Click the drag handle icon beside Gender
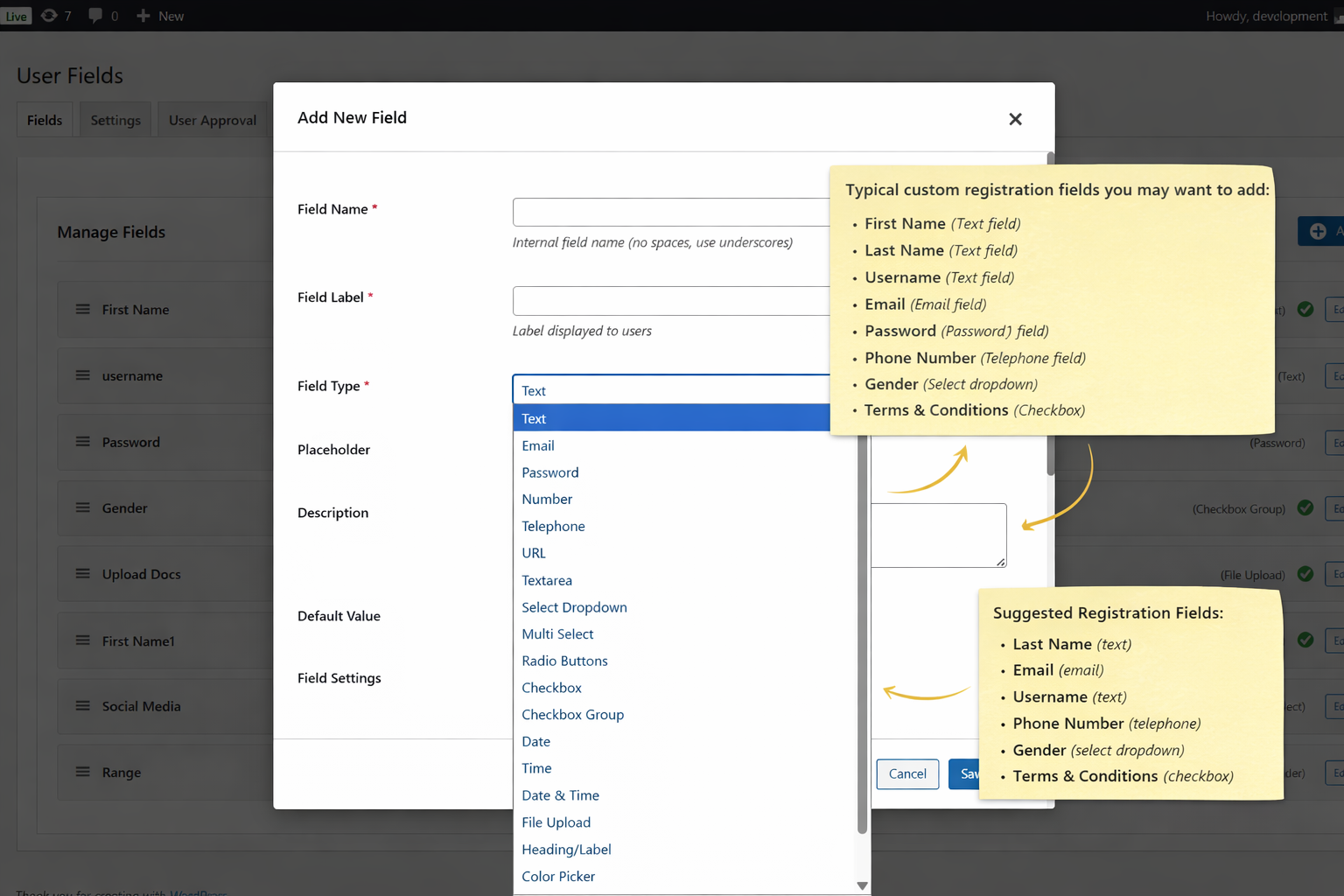 coord(82,507)
